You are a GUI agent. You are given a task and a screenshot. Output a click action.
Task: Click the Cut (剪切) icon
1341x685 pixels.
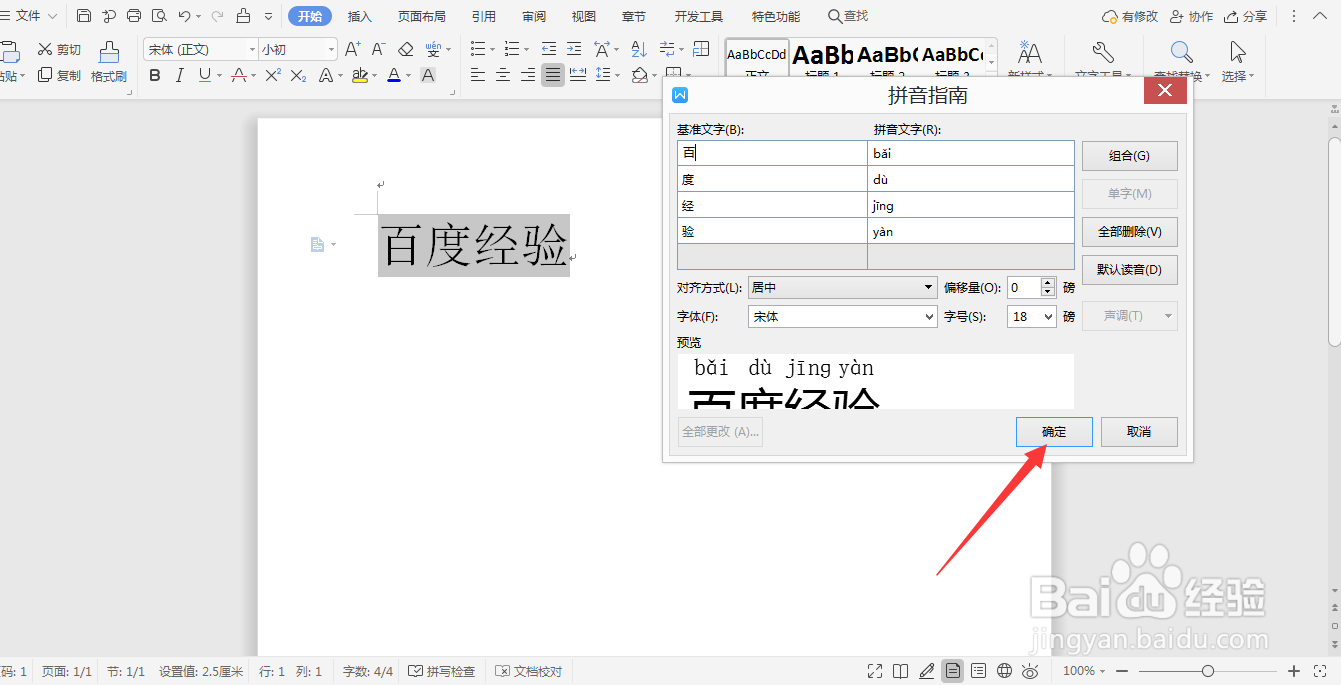[x=57, y=48]
